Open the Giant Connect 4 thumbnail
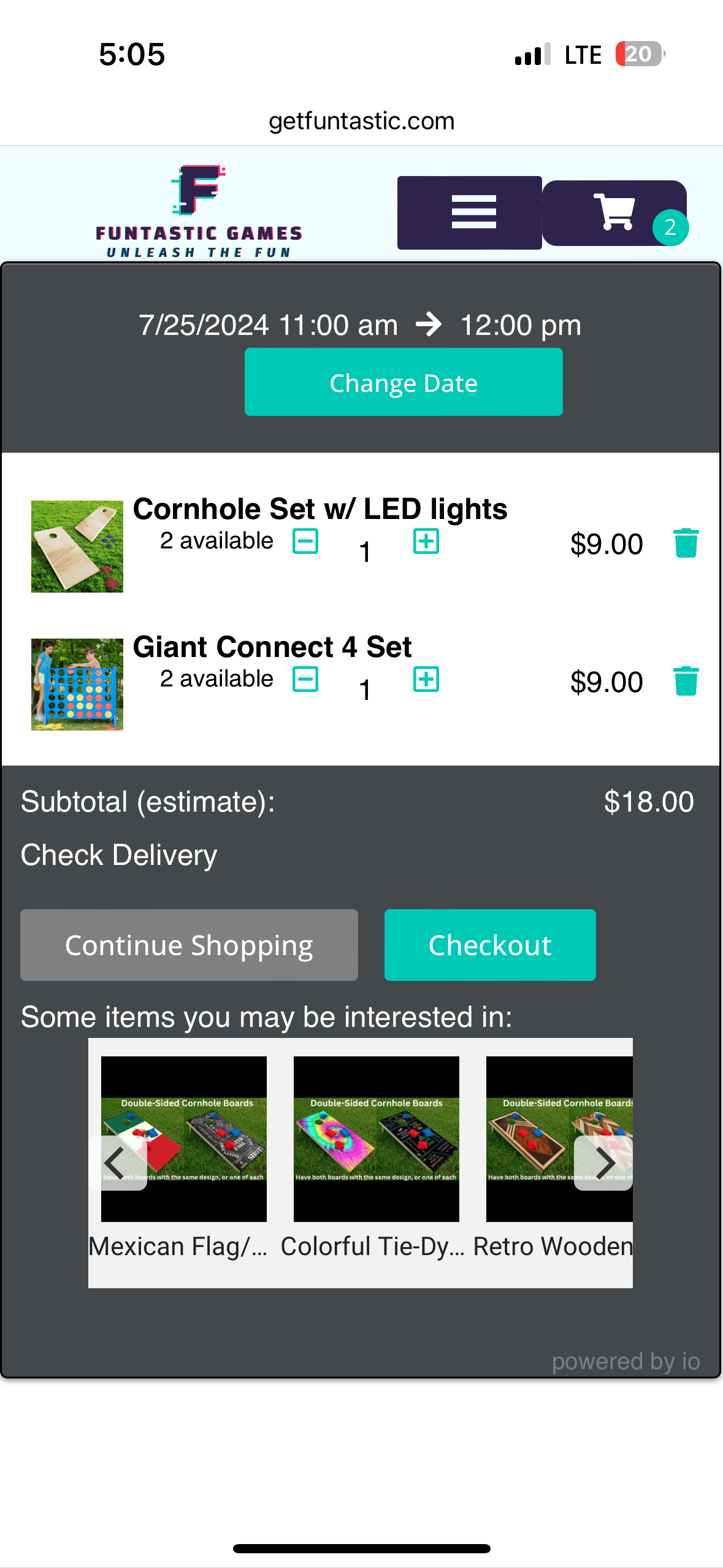Viewport: 723px width, 1568px height. pos(77,684)
